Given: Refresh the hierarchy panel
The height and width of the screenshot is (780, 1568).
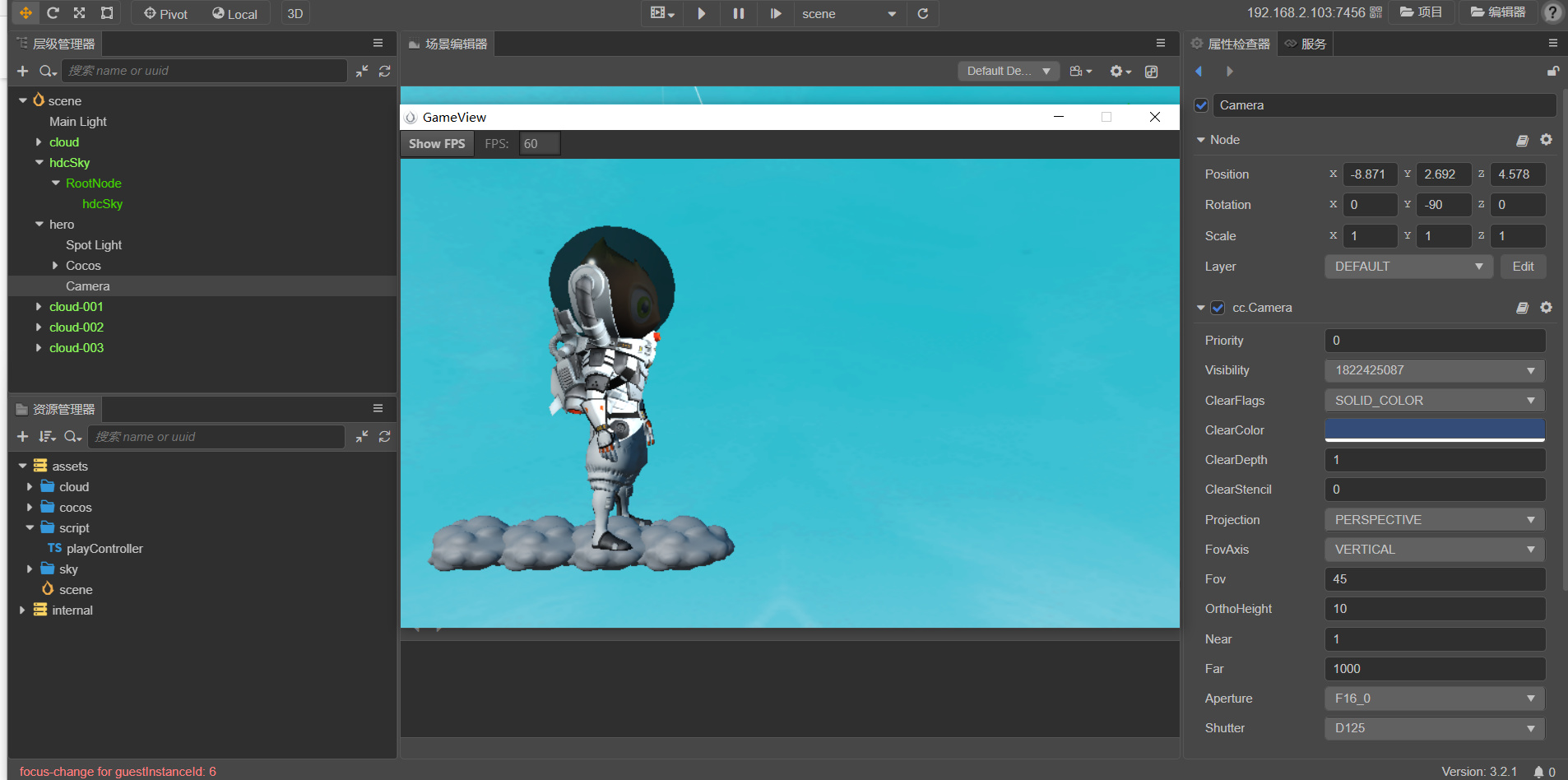Looking at the screenshot, I should click(x=384, y=71).
